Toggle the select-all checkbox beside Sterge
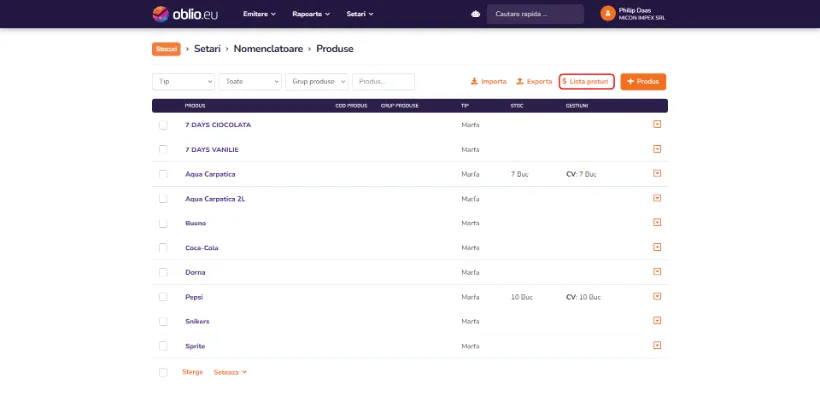Image resolution: width=820 pixels, height=407 pixels. point(163,372)
